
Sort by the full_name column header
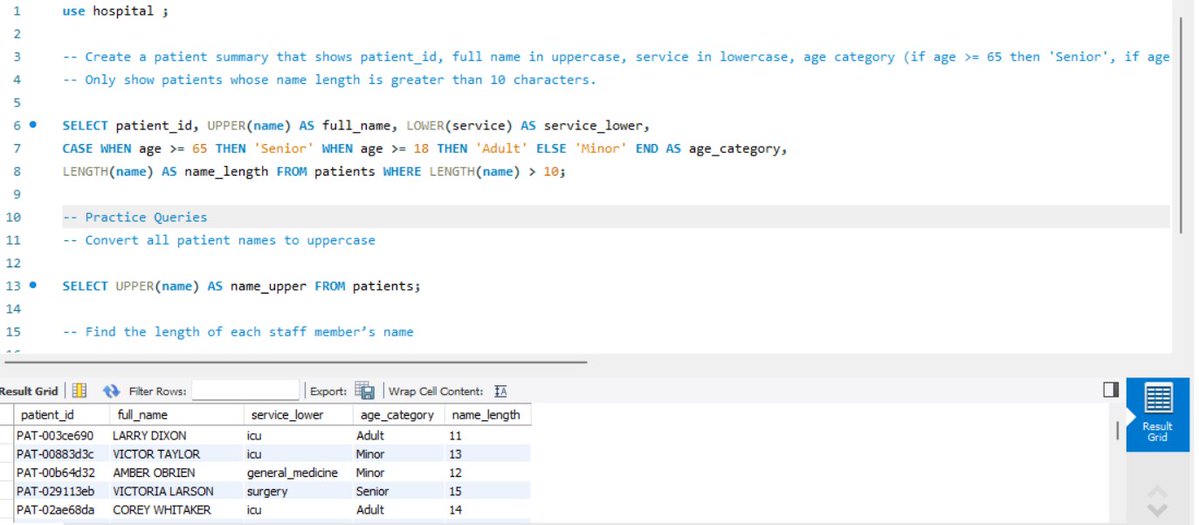(x=175, y=415)
